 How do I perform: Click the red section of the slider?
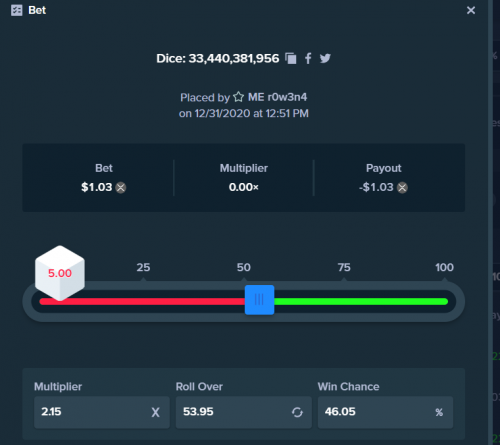point(142,302)
